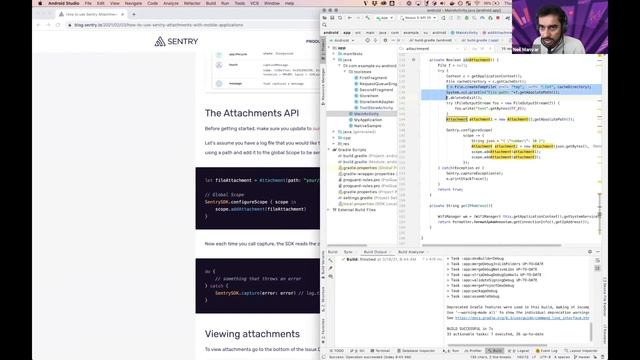640x360 pixels.
Task: Expand the res folder
Action: 334,144
